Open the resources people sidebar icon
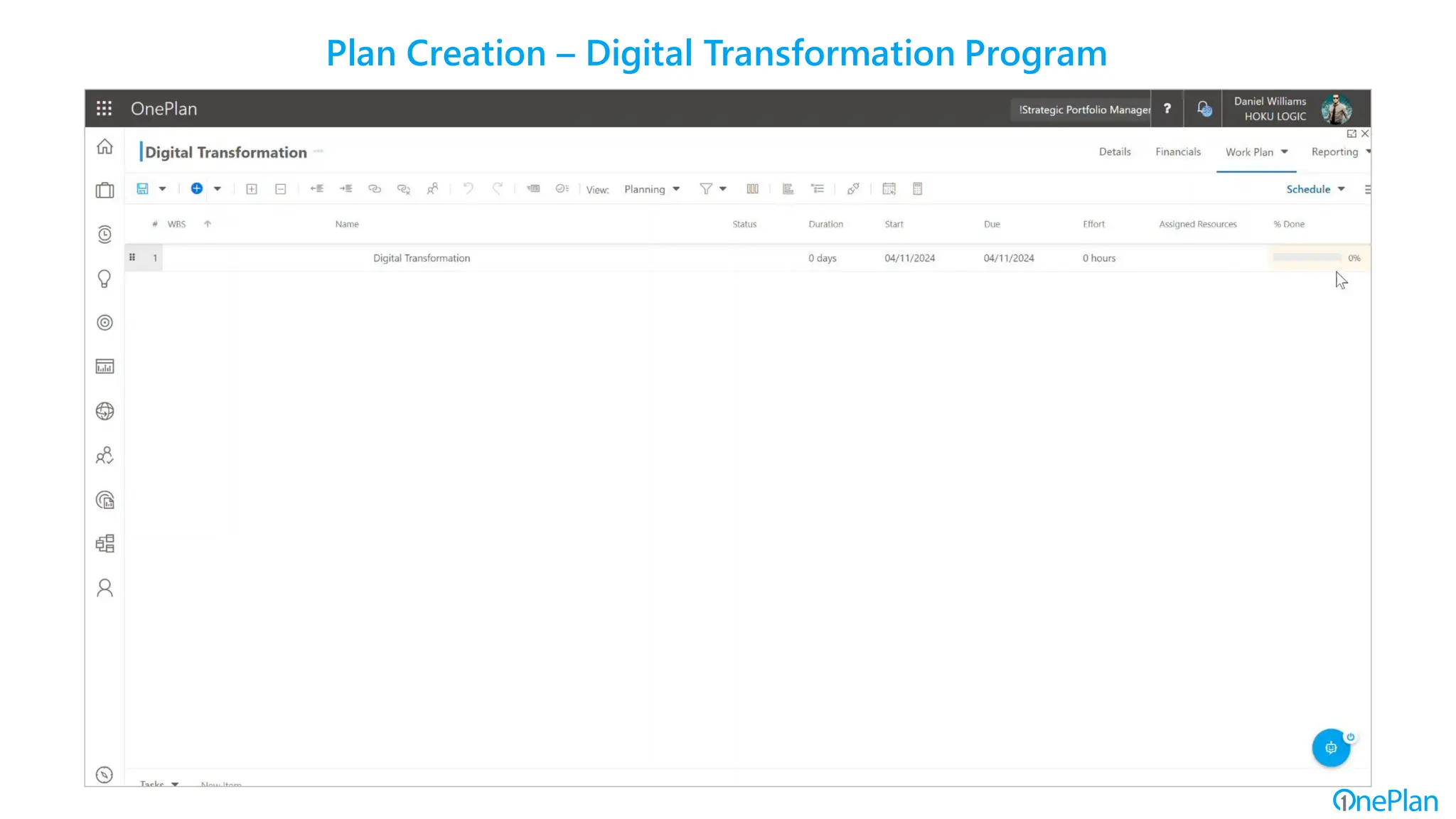The width and height of the screenshot is (1456, 819). coord(105,455)
